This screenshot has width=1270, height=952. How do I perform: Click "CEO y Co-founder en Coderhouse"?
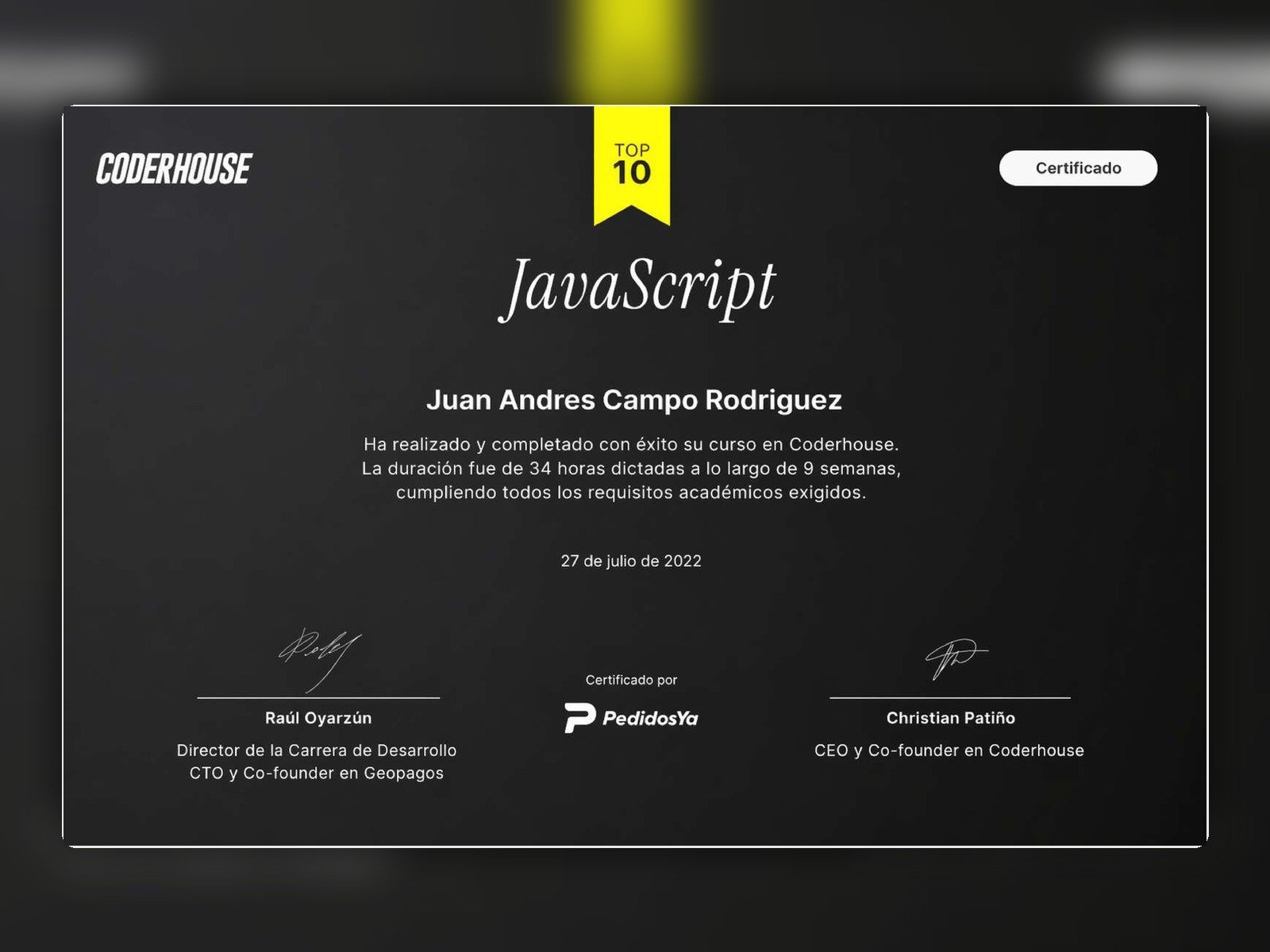click(949, 750)
